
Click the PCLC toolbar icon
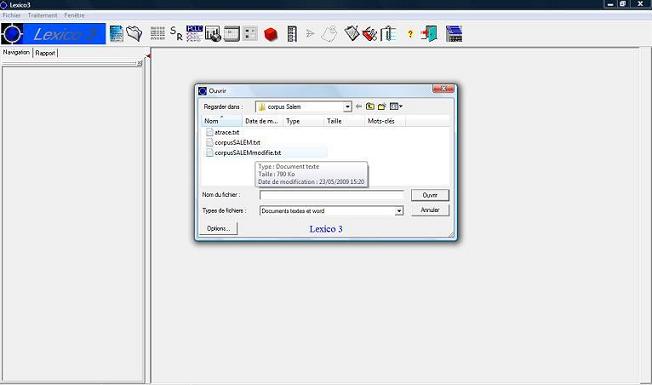pyautogui.click(x=195, y=34)
